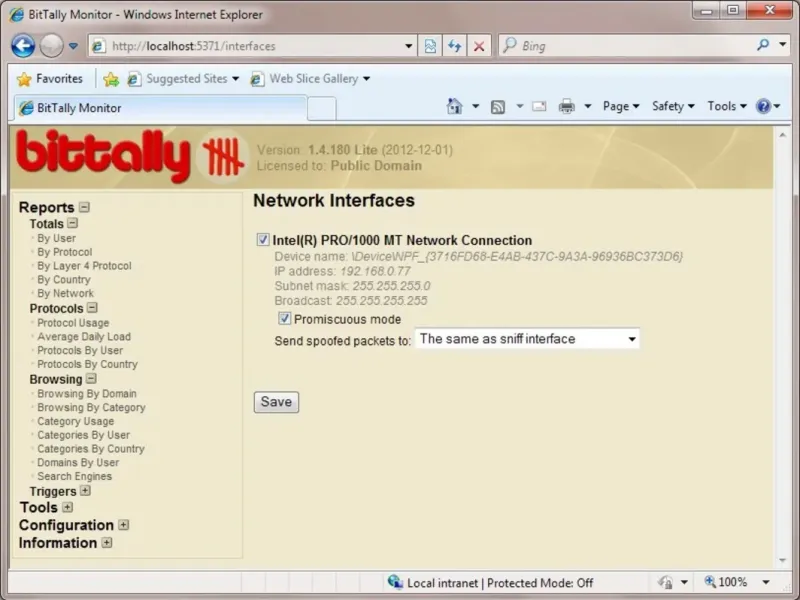The image size is (800, 600).
Task: Collapse the Protocols subsection
Action: coord(92,308)
